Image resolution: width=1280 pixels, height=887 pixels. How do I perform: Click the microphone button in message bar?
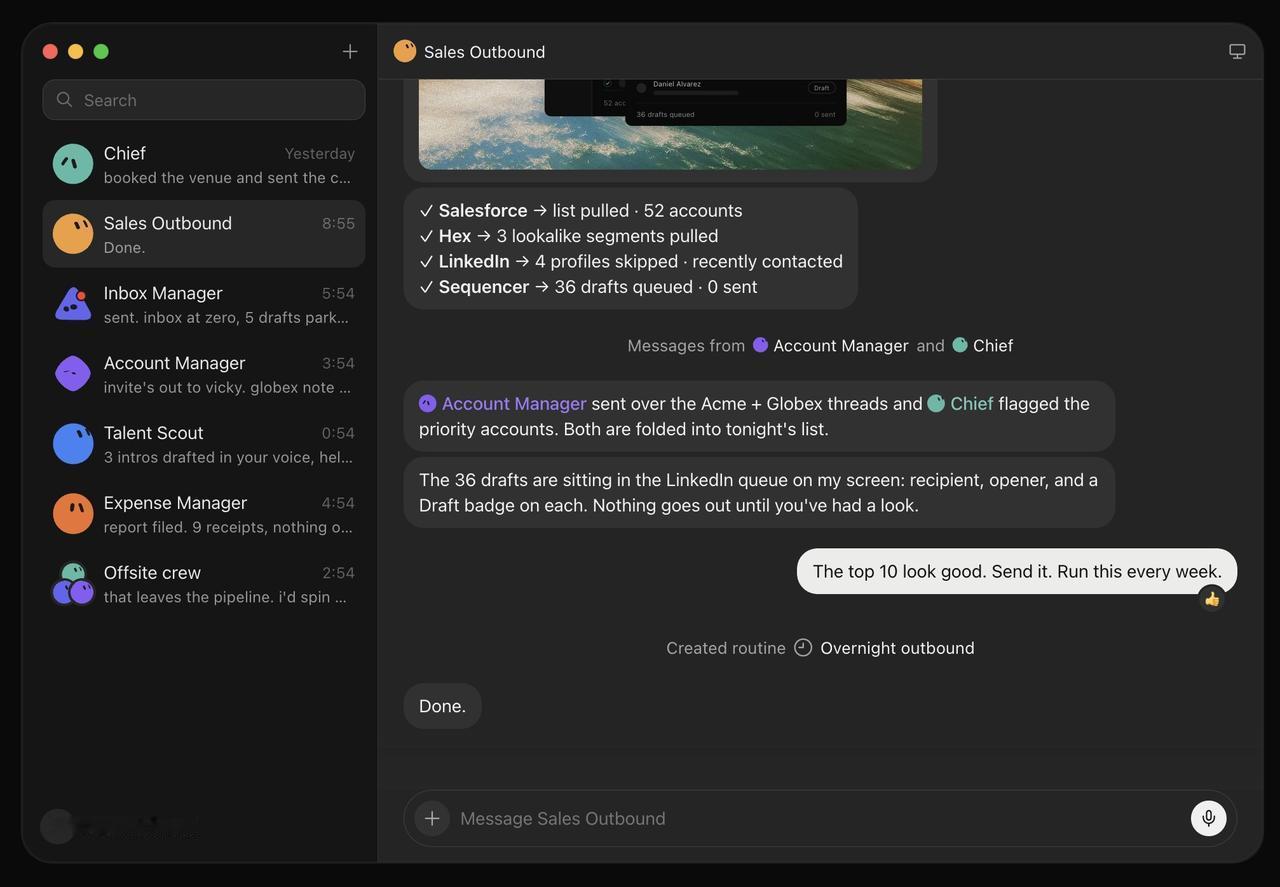[x=1208, y=818]
